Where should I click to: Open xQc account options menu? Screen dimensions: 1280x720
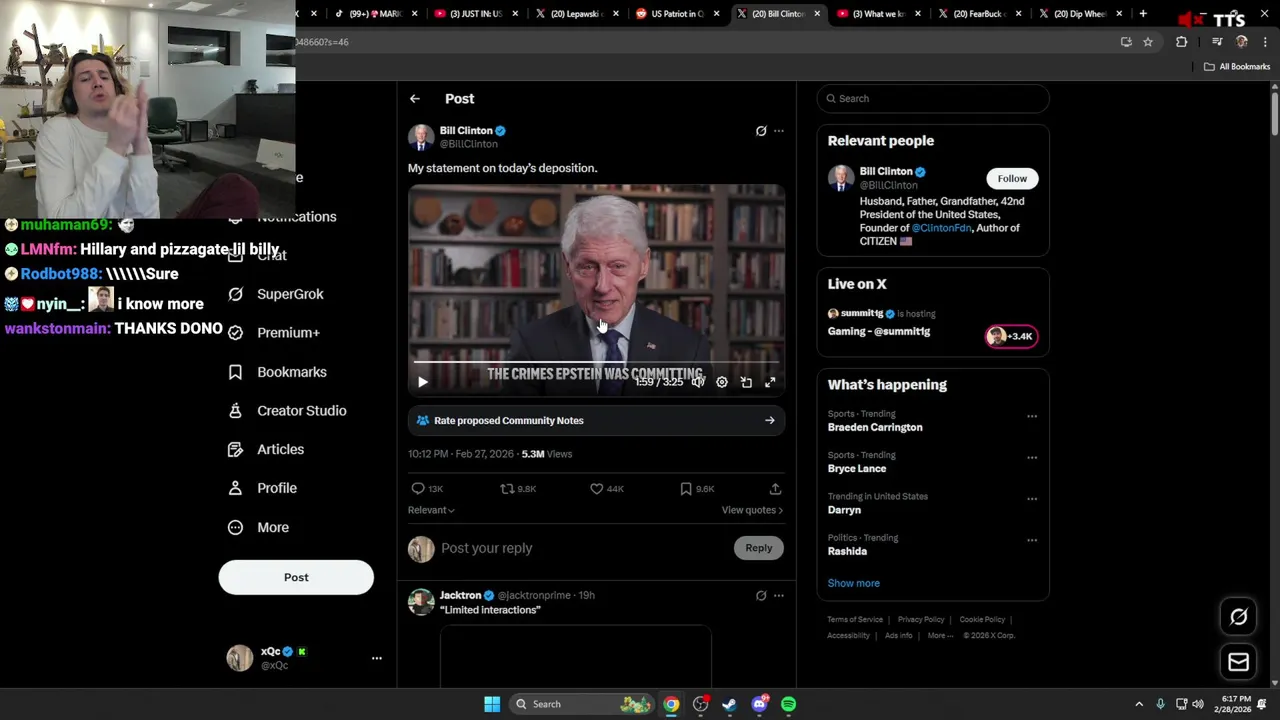click(377, 658)
